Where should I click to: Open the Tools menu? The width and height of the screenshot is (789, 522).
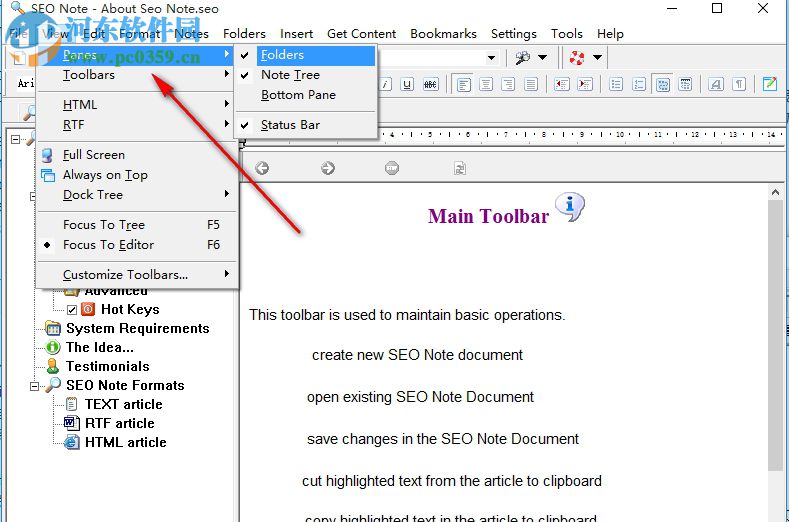tap(567, 34)
